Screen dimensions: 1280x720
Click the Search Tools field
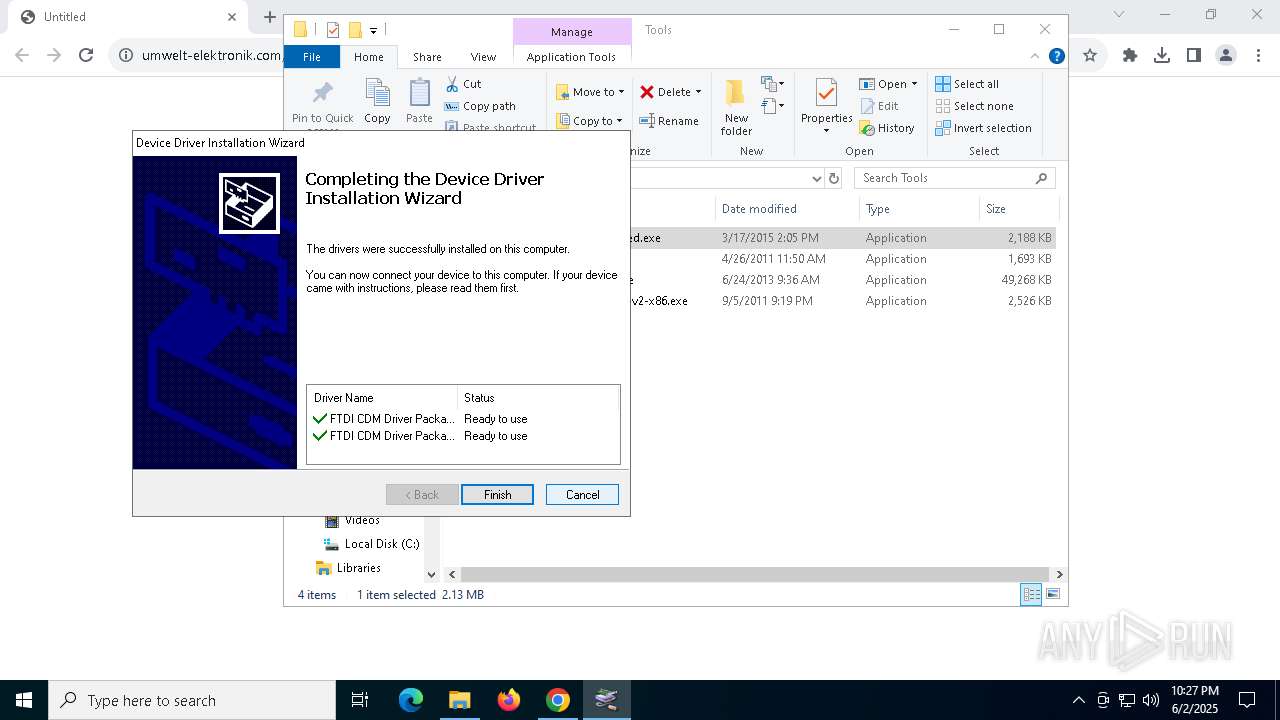[955, 178]
